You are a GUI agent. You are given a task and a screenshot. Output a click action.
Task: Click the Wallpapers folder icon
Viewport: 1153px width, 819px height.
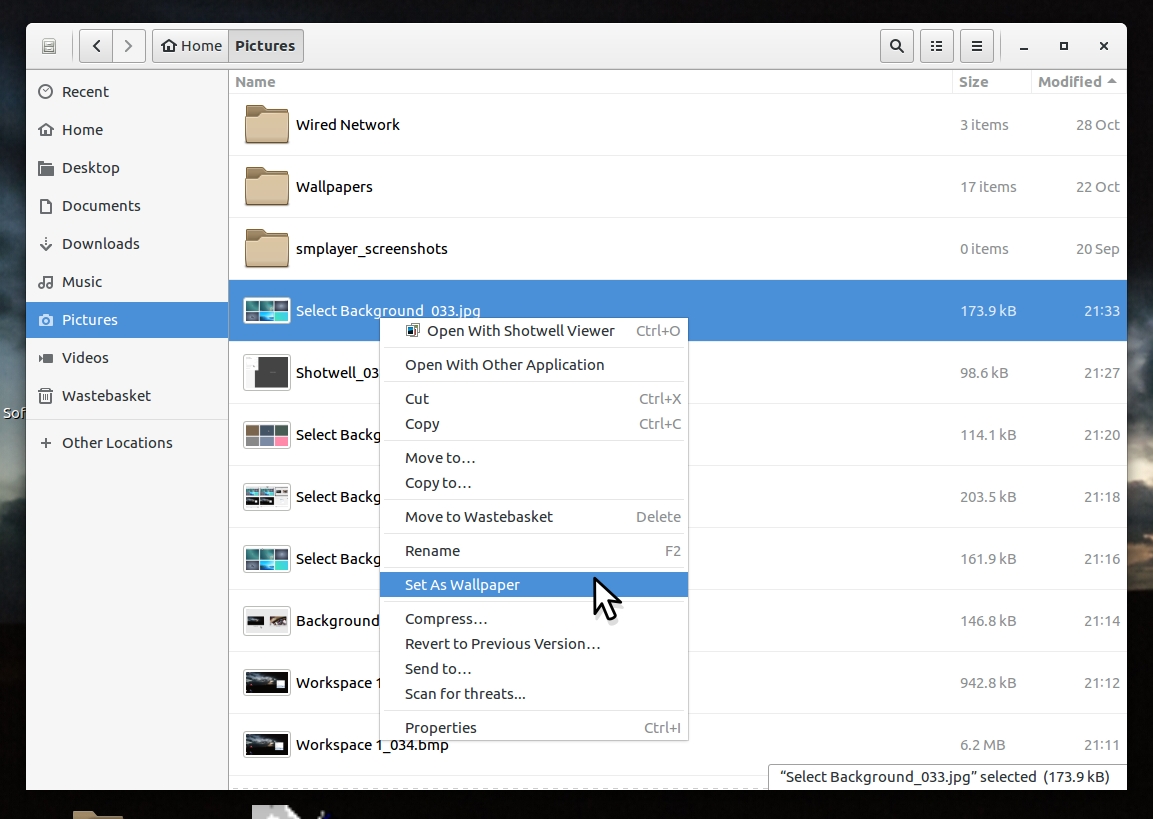pyautogui.click(x=267, y=187)
